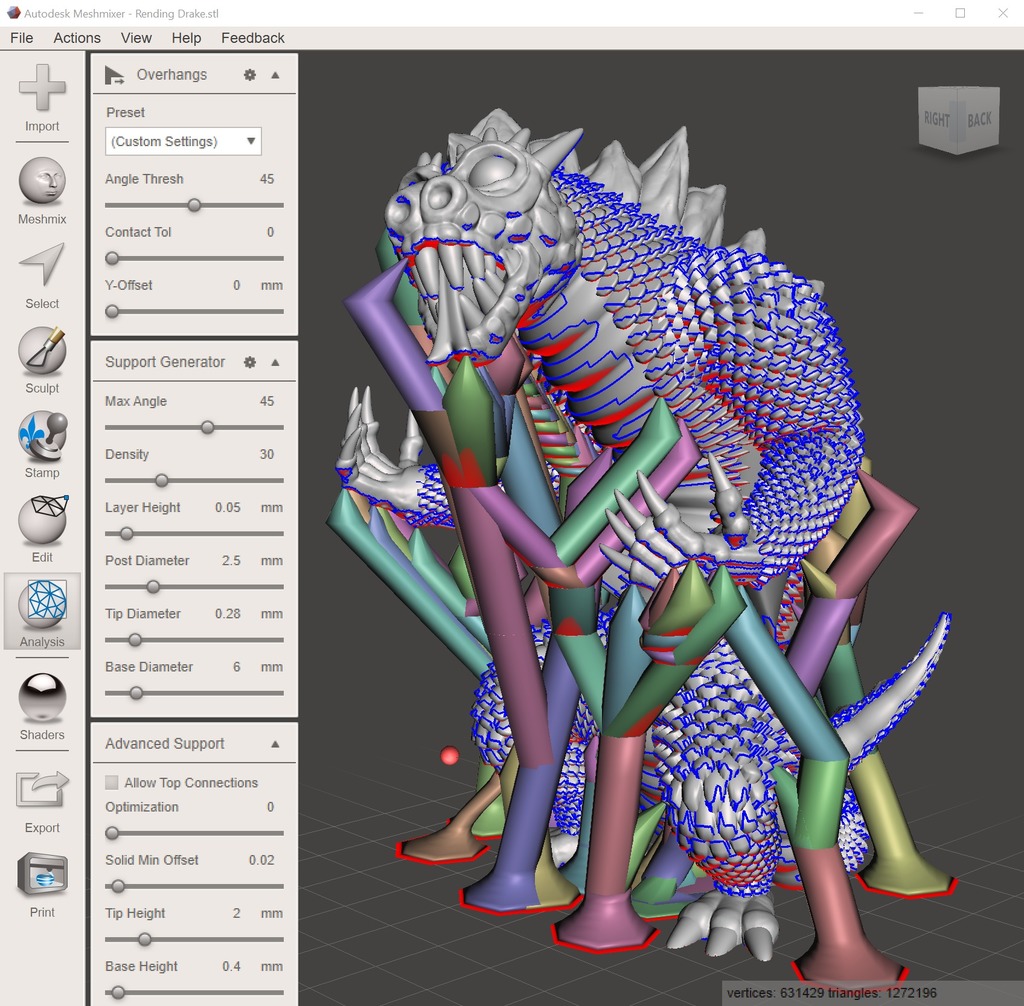Click the BACK face of view cube
The image size is (1024, 1006).
[979, 120]
